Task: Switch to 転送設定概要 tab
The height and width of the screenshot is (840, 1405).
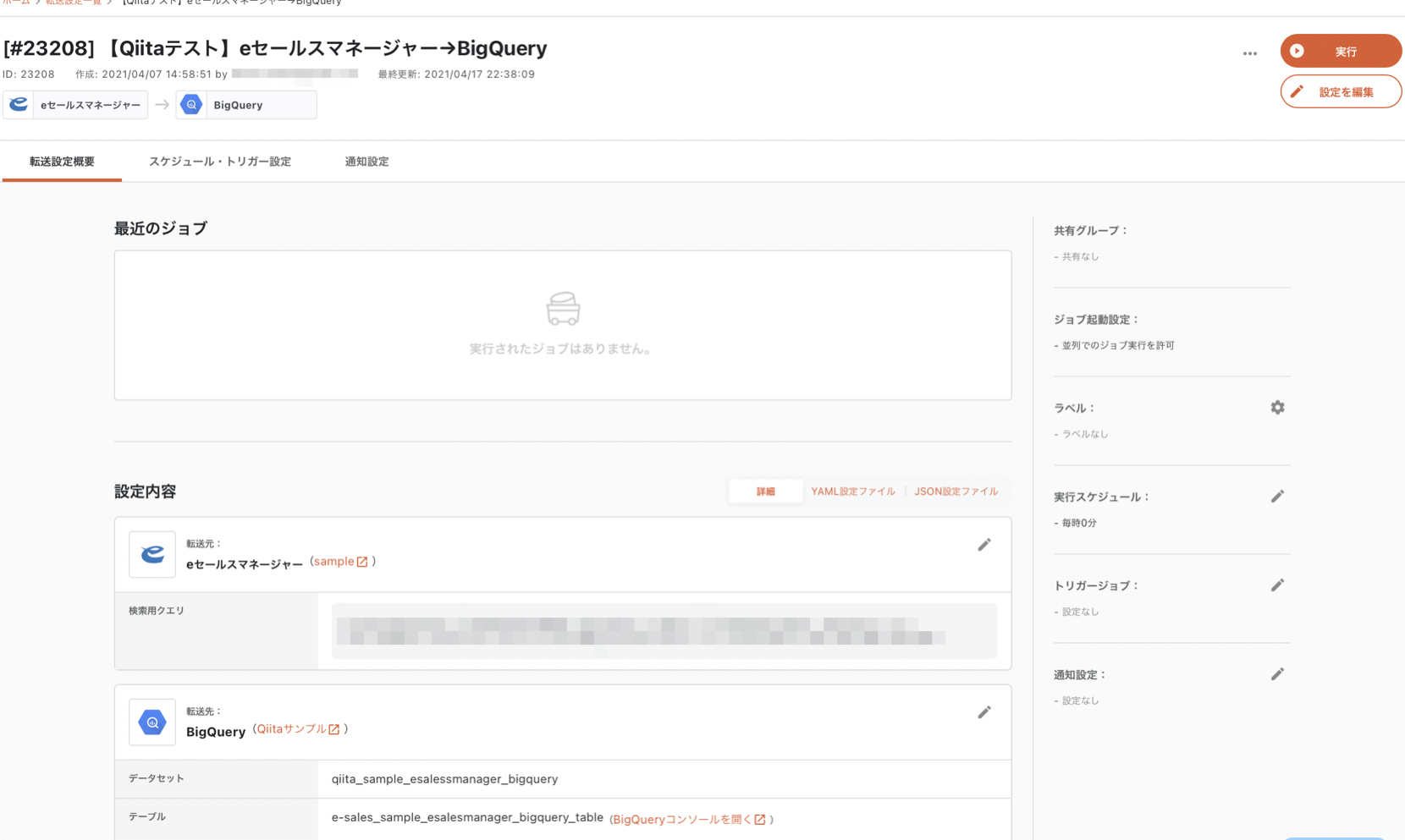Action: 62,162
